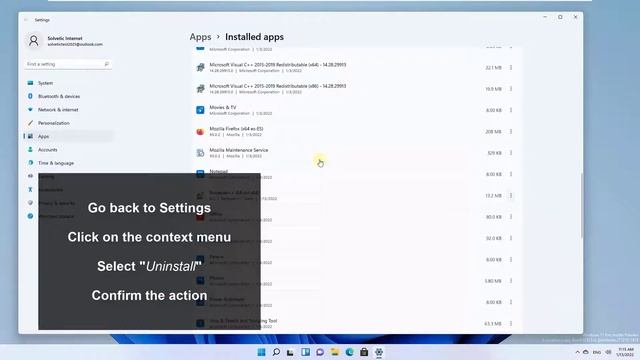Open three-dot menu beside 63.3 MB app
Screen dimensions: 640x360
(x=511, y=323)
